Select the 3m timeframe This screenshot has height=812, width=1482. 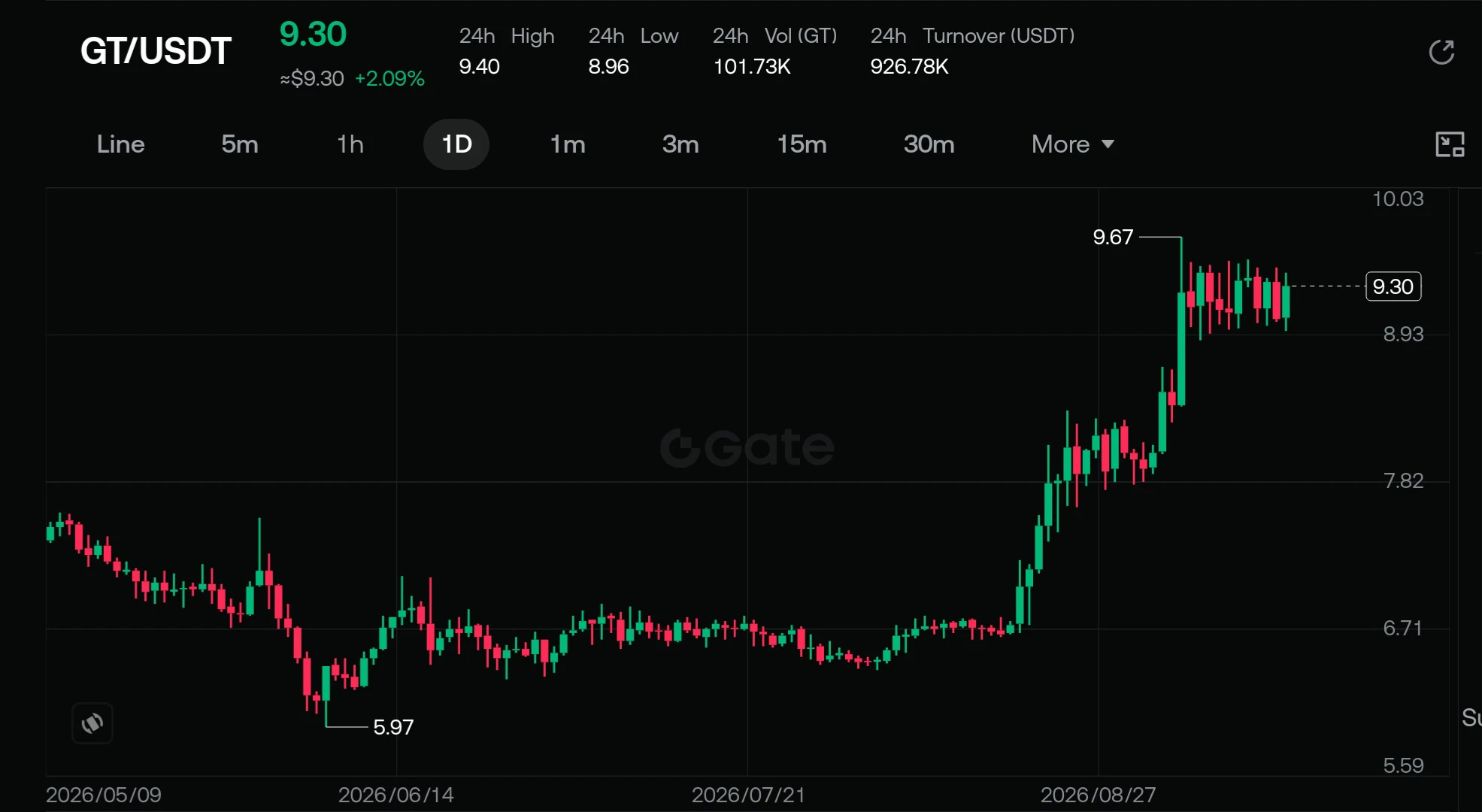[680, 144]
